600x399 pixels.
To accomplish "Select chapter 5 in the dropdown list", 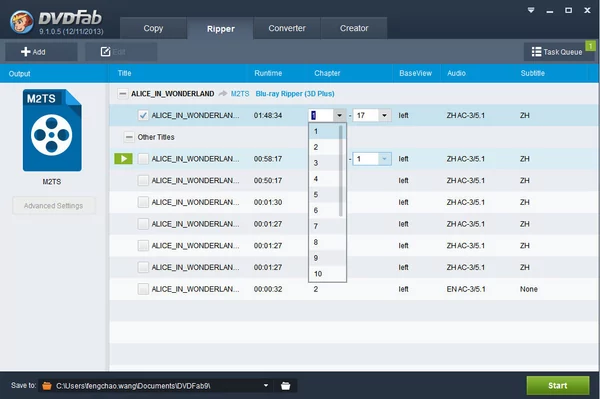I will [324, 195].
